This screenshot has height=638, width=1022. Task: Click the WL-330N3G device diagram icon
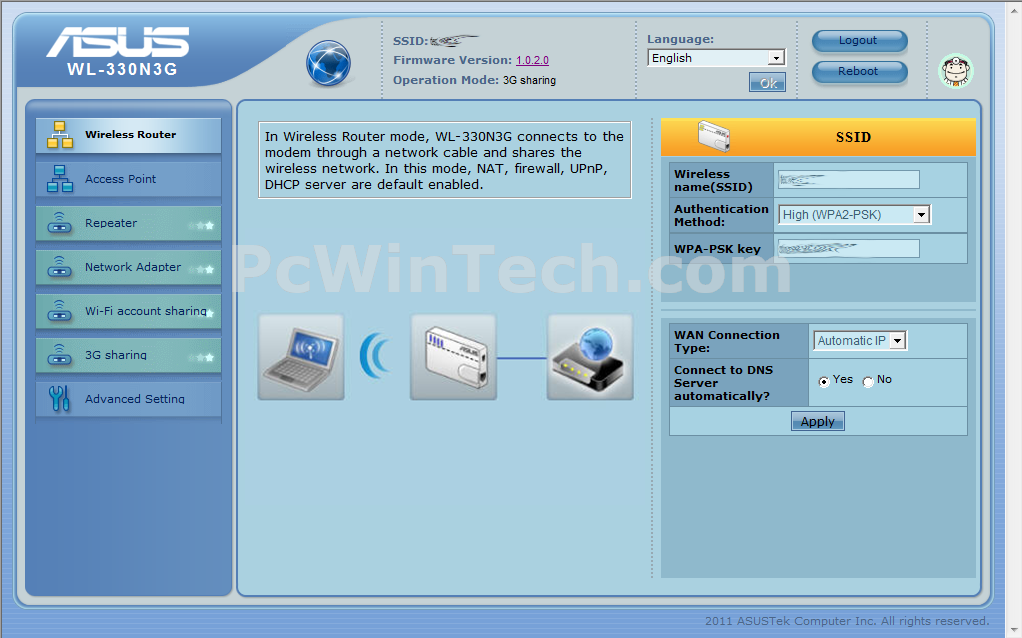454,357
